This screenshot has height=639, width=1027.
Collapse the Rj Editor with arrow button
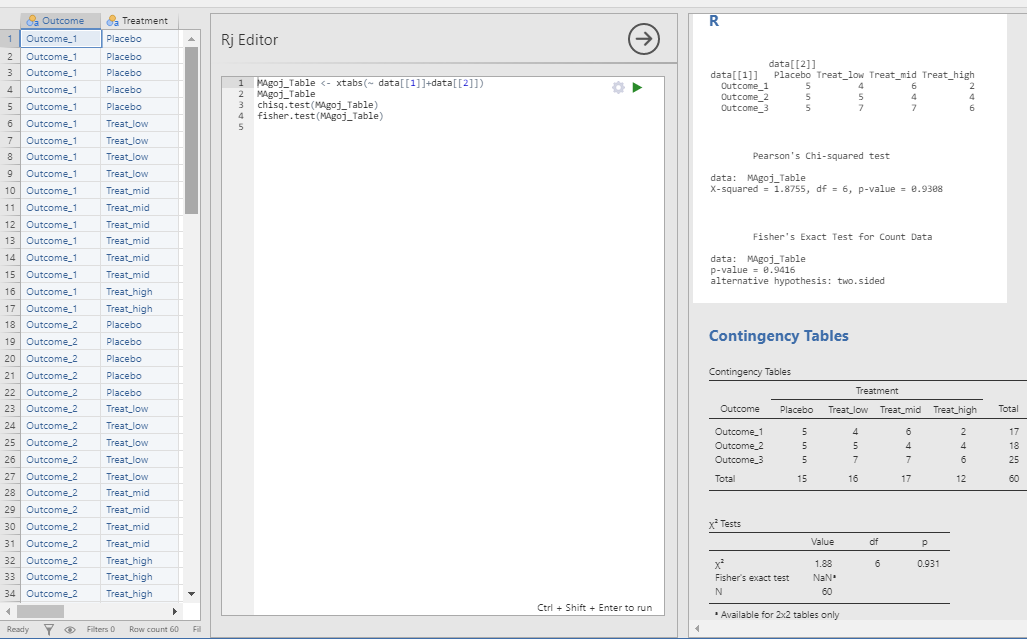point(644,39)
